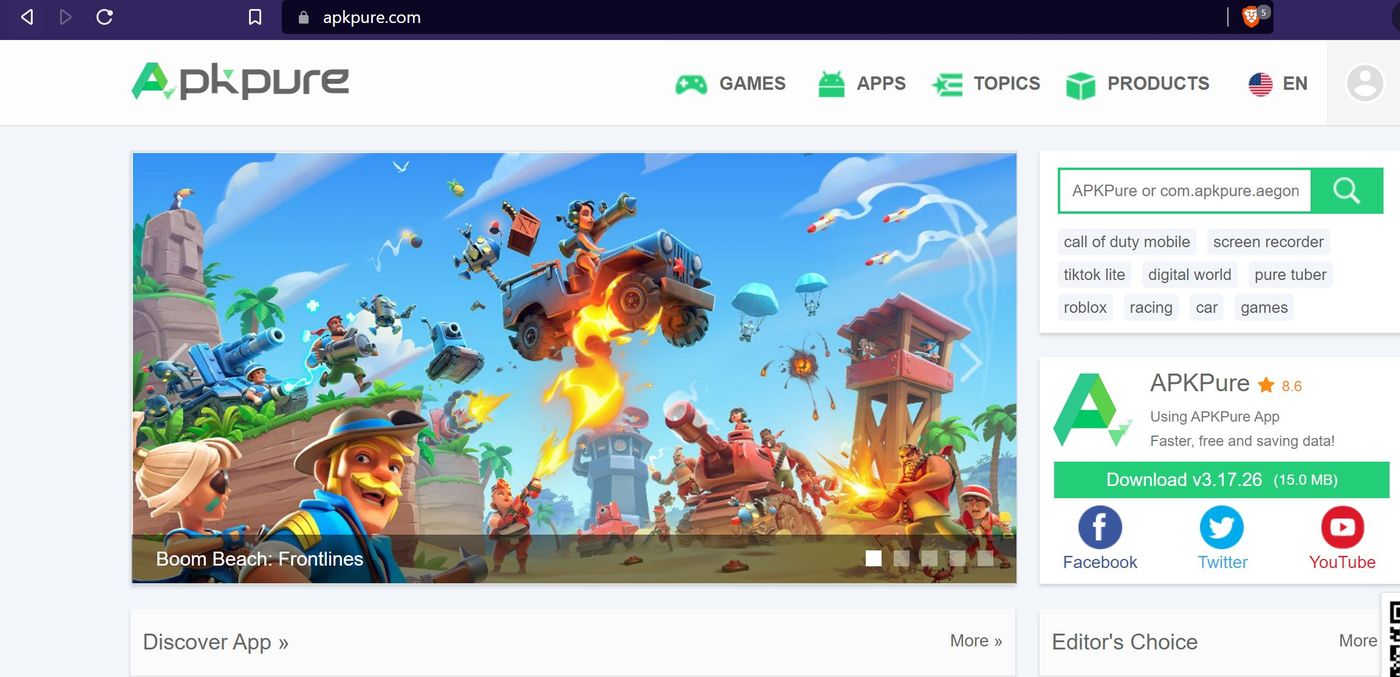Viewport: 1400px width, 677px height.
Task: Select 'car' search tag
Action: click(x=1207, y=308)
